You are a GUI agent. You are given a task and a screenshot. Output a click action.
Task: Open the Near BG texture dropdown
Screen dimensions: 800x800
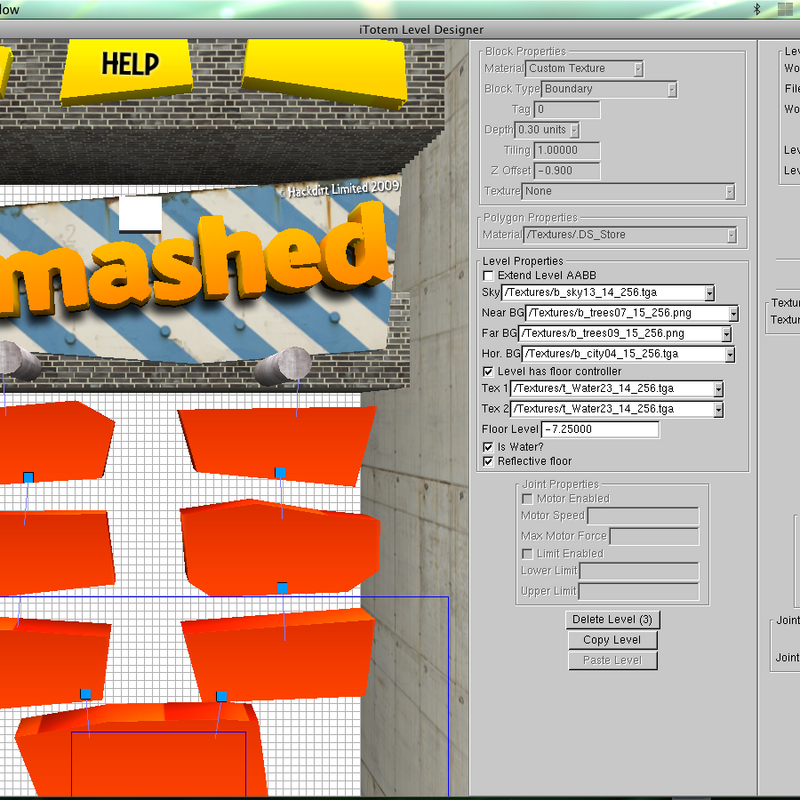coord(632,313)
